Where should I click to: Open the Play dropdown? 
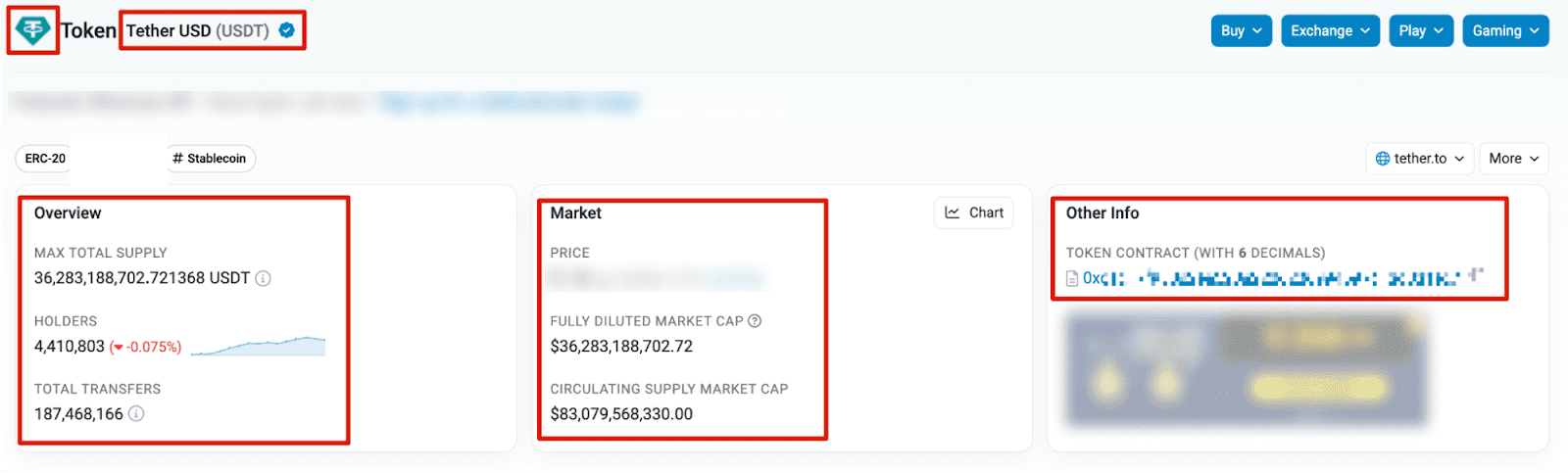(1421, 30)
